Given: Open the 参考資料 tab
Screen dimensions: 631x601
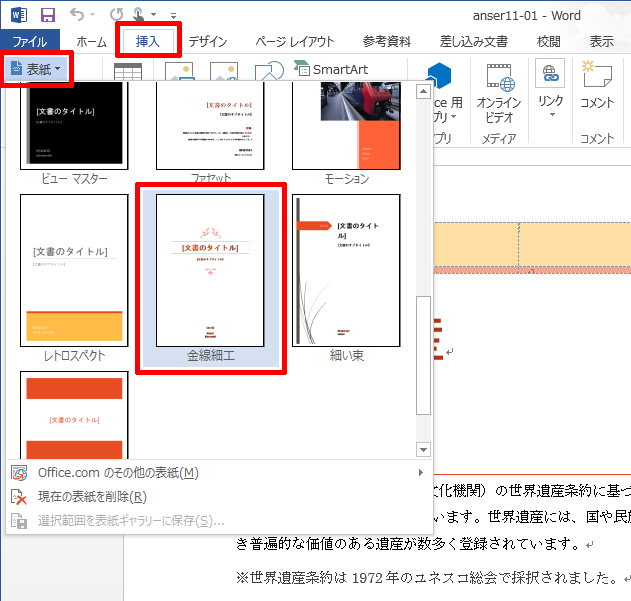Looking at the screenshot, I should click(x=387, y=41).
